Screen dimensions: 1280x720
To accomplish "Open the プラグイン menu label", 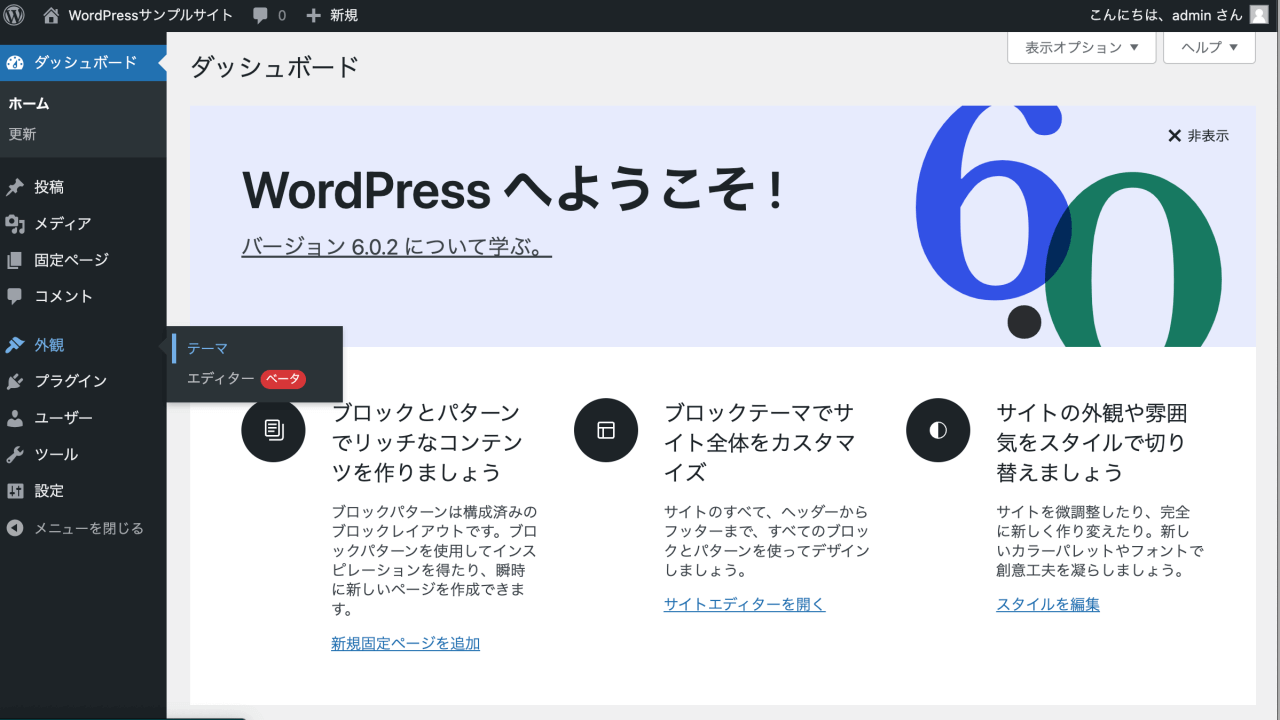I will 70,381.
